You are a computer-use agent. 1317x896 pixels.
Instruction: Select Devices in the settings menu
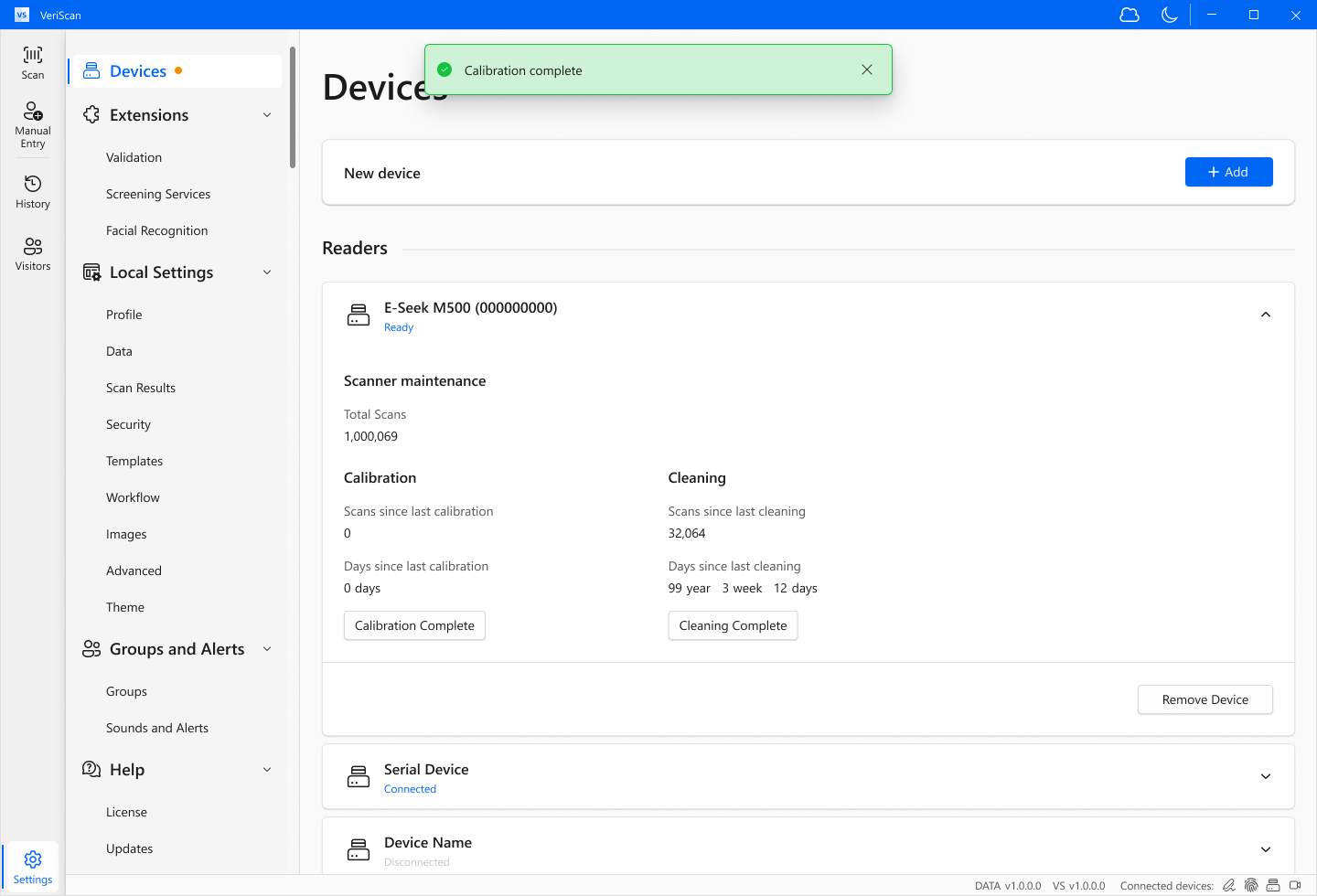click(175, 71)
